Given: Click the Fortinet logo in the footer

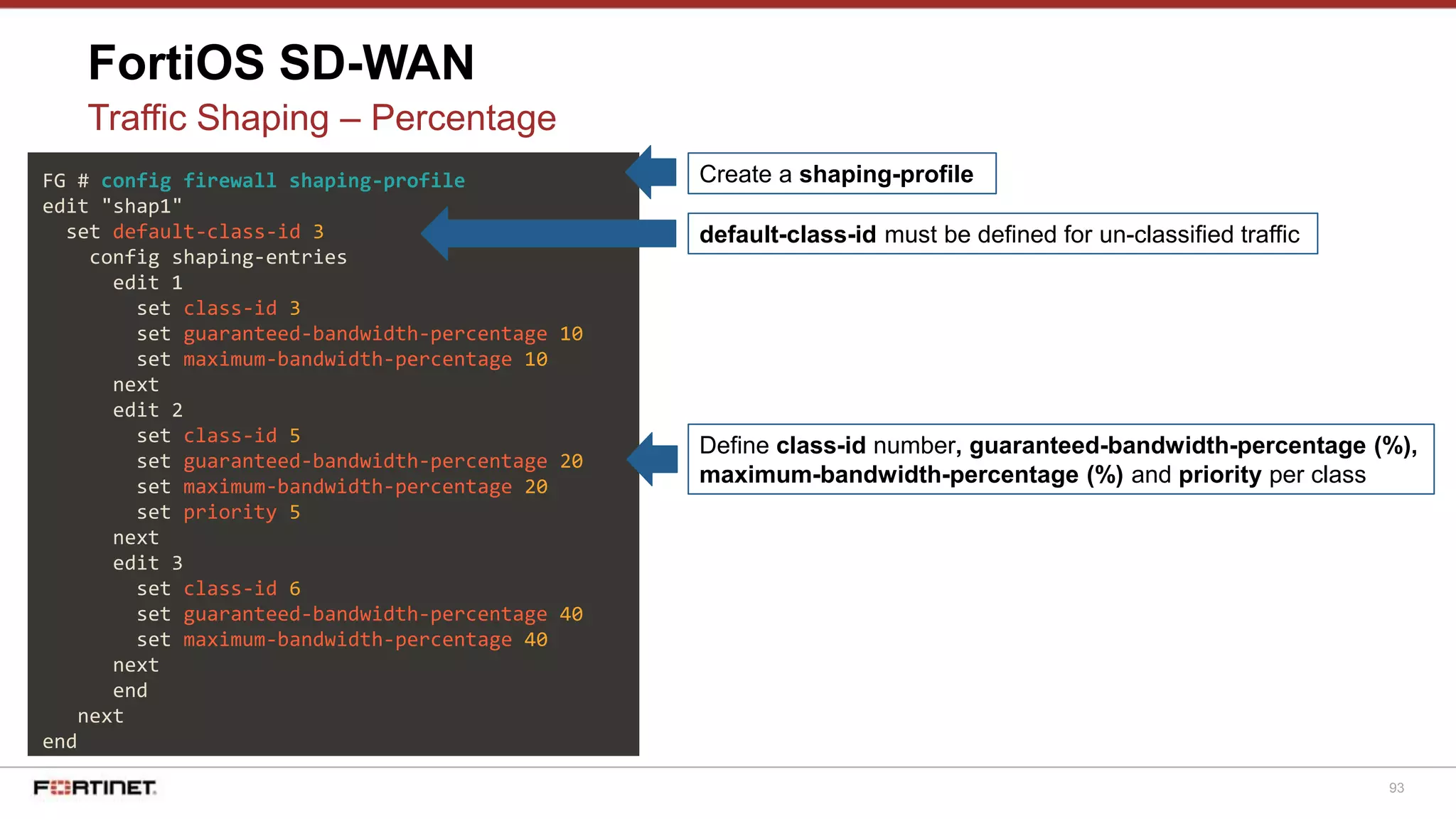Looking at the screenshot, I should pyautogui.click(x=95, y=788).
